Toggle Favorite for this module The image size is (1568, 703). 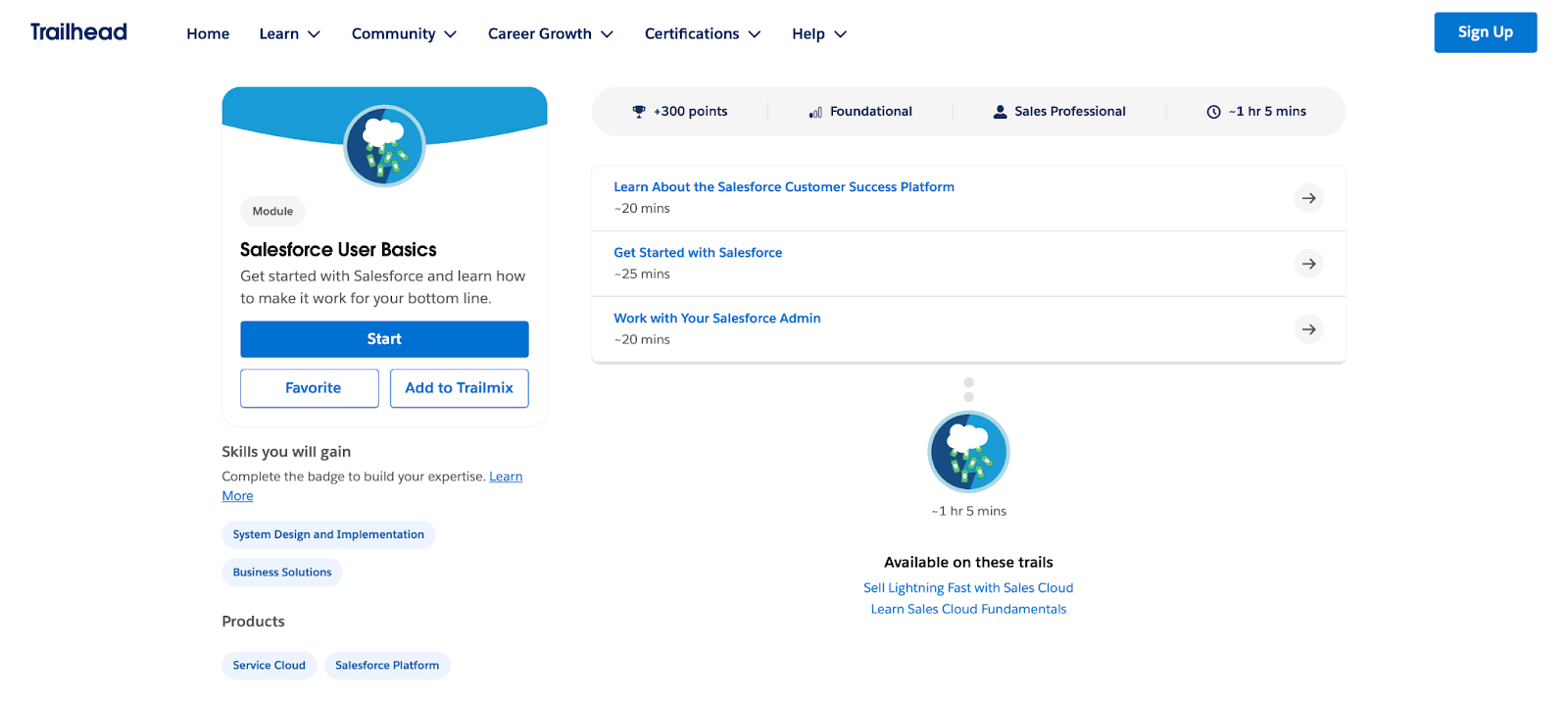click(310, 388)
